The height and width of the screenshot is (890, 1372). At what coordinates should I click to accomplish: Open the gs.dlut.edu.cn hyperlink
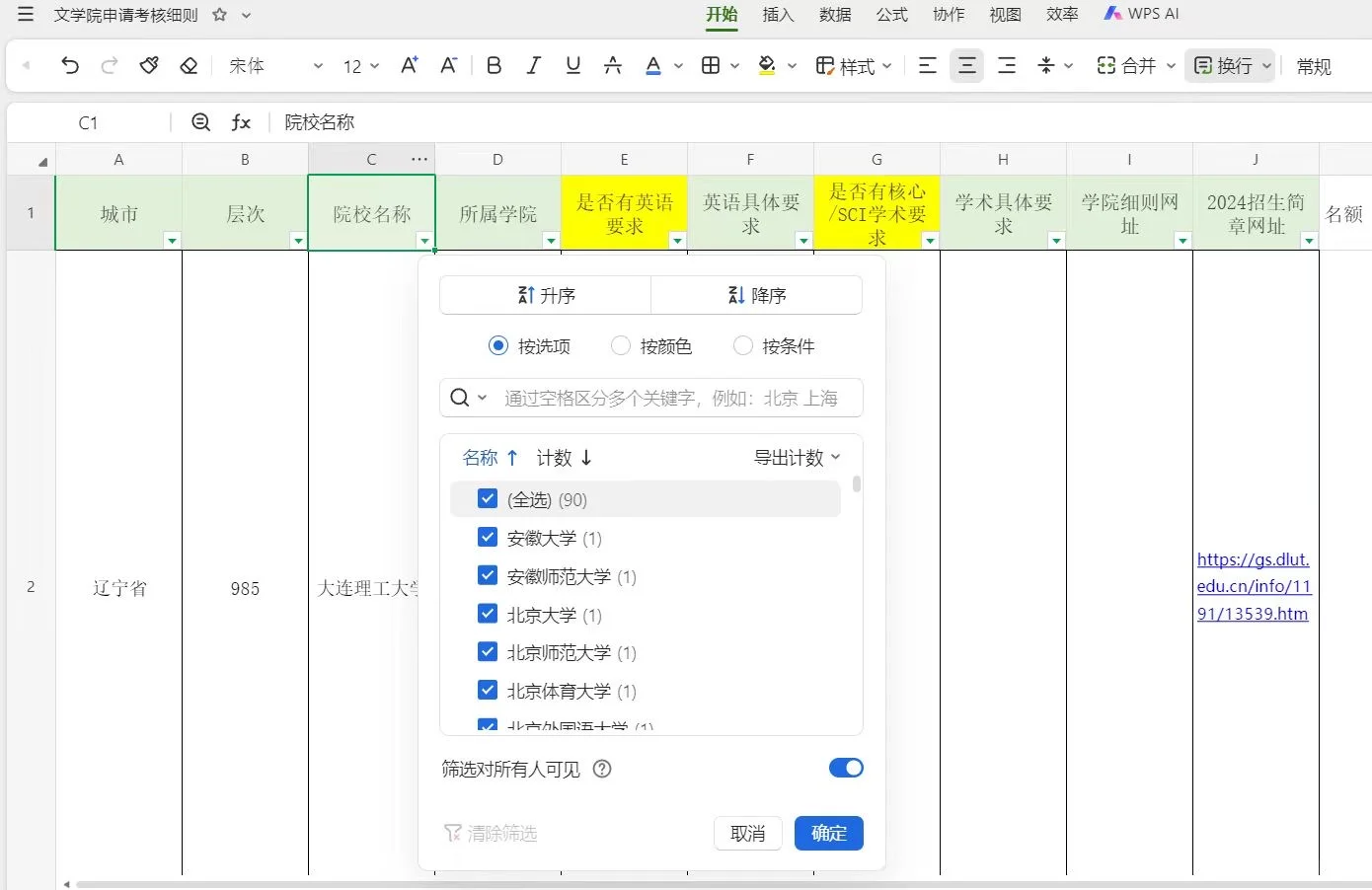(1254, 586)
